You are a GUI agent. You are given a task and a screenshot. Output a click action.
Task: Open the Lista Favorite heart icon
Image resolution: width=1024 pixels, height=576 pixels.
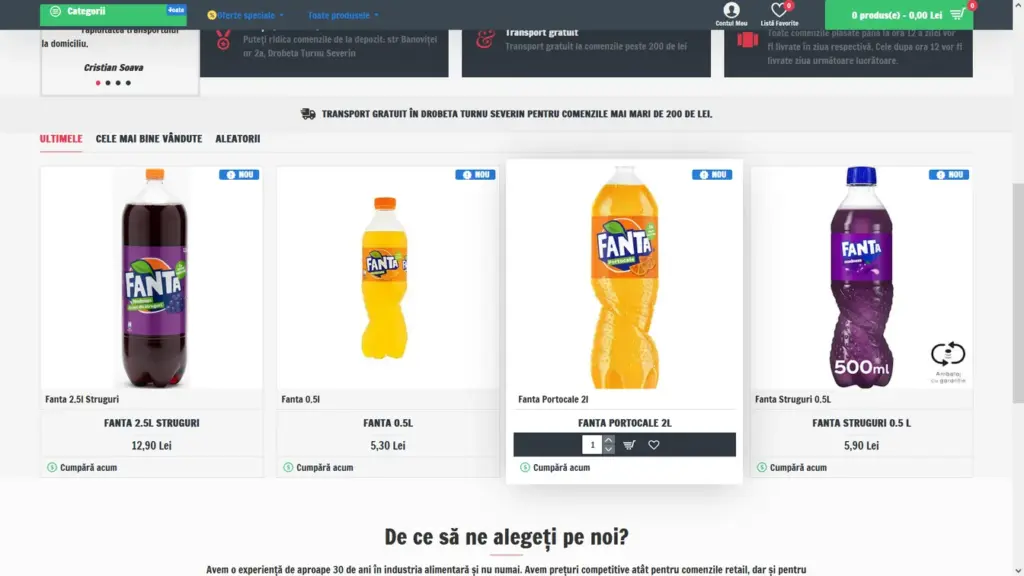click(x=778, y=10)
